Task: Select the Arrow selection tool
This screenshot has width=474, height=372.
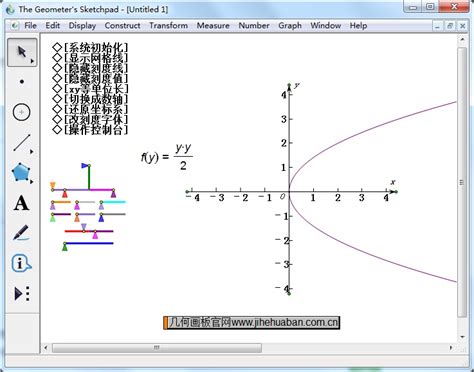Action: [x=22, y=52]
